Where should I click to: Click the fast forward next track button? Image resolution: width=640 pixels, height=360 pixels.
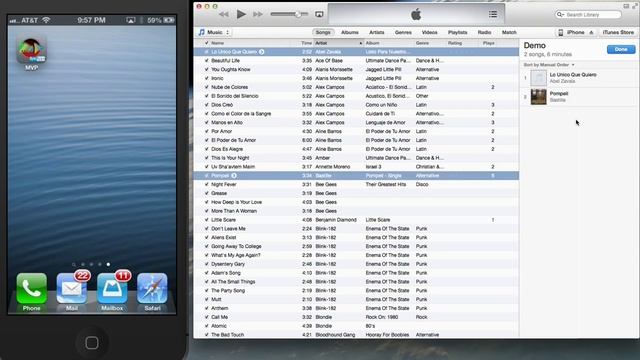point(258,14)
